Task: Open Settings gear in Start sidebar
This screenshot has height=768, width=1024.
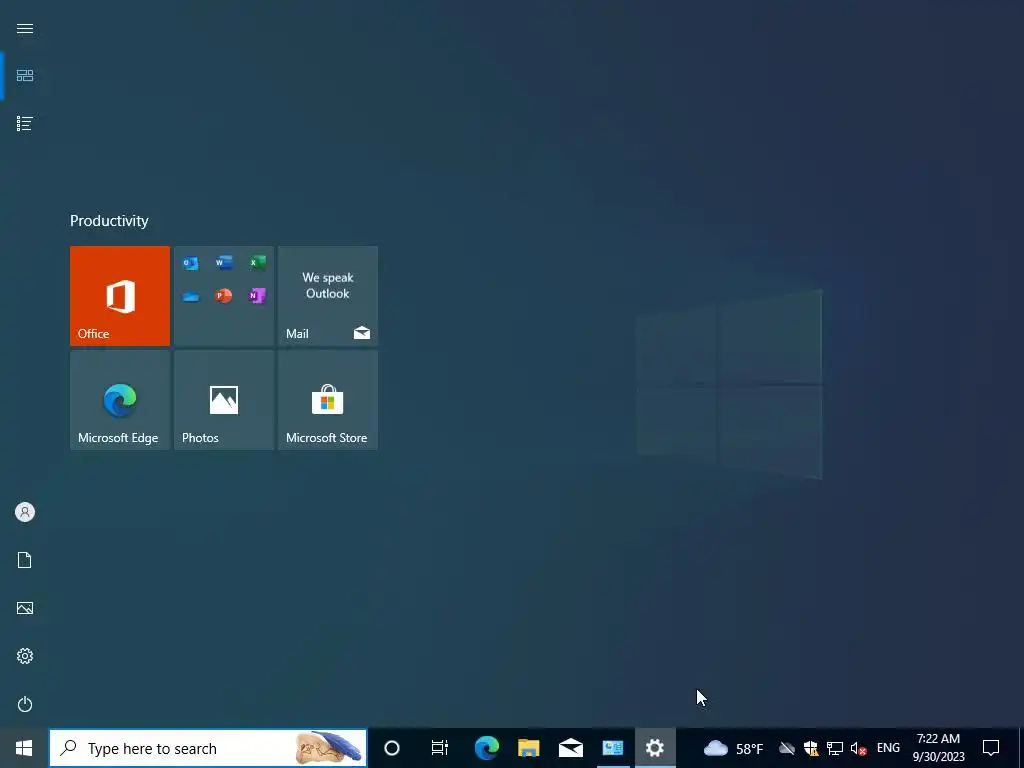Action: coord(25,656)
